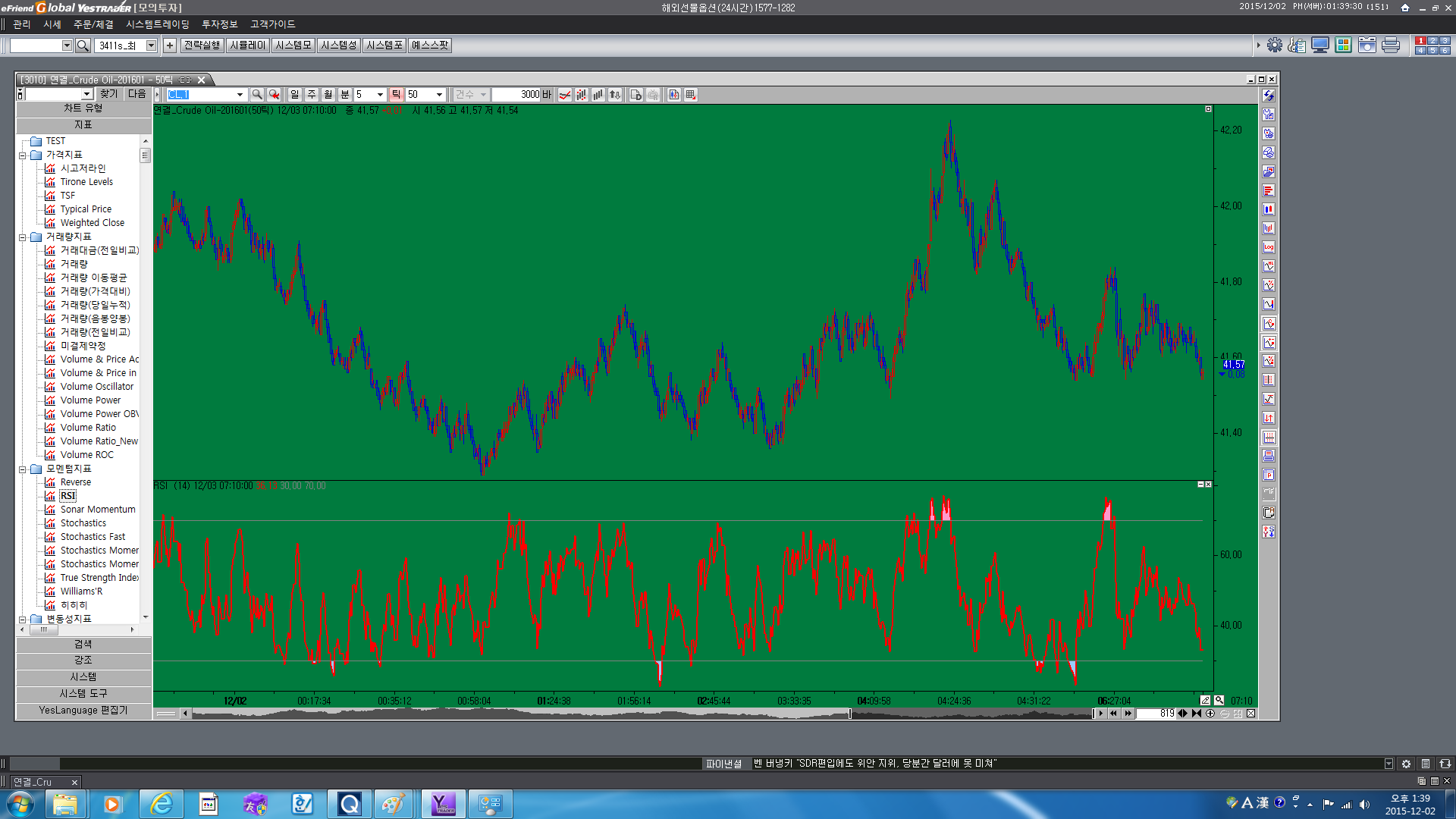The width and height of the screenshot is (1456, 819).
Task: Click the pencil edit icon at chart bottom
Action: tap(1205, 701)
